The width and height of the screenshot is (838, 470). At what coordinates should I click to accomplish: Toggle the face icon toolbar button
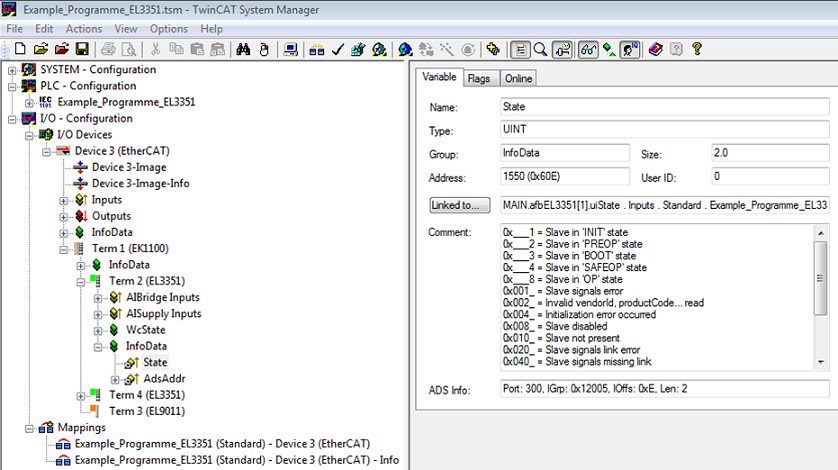pyautogui.click(x=630, y=49)
